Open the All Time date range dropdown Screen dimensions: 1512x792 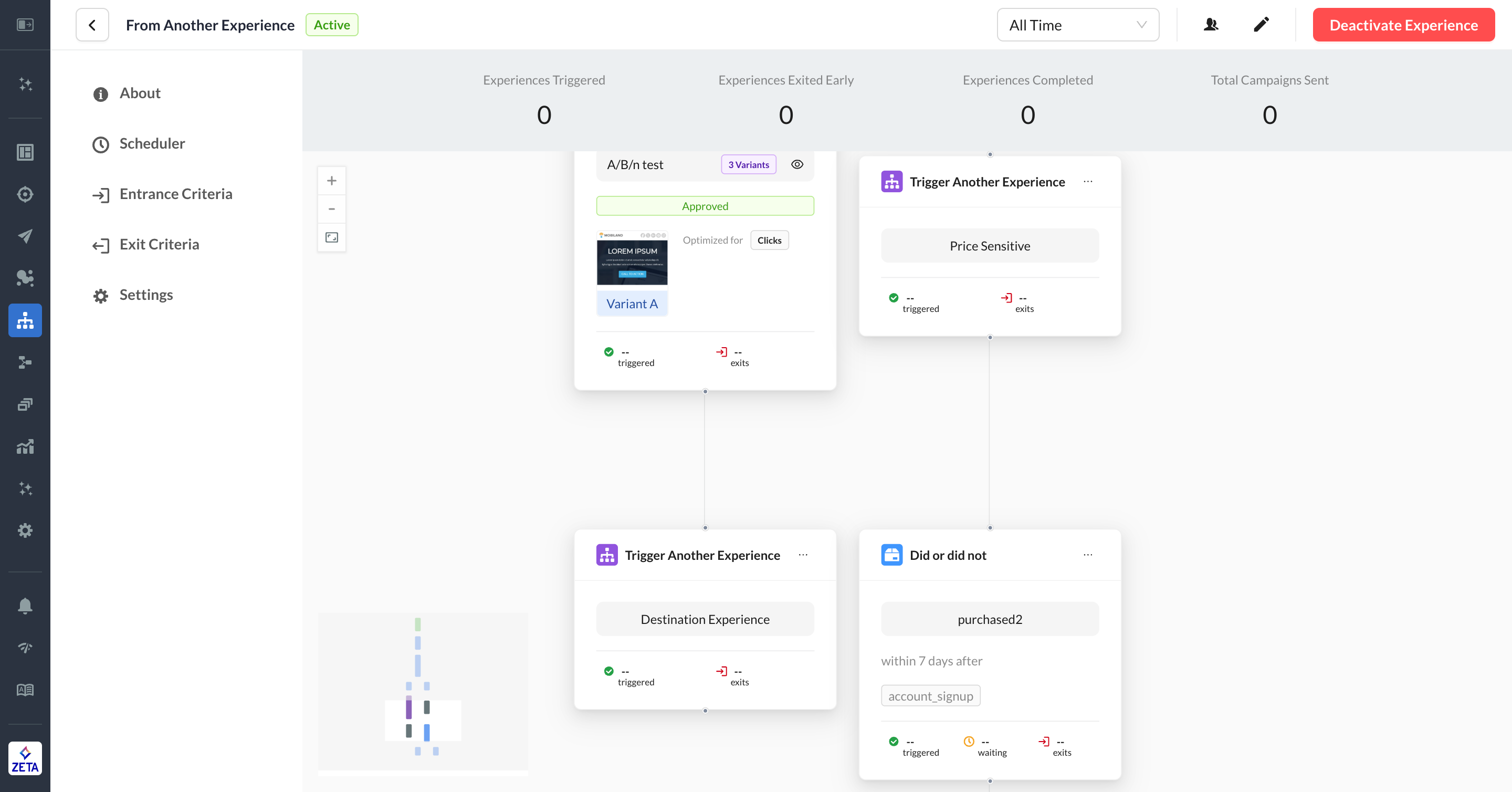pyautogui.click(x=1077, y=25)
